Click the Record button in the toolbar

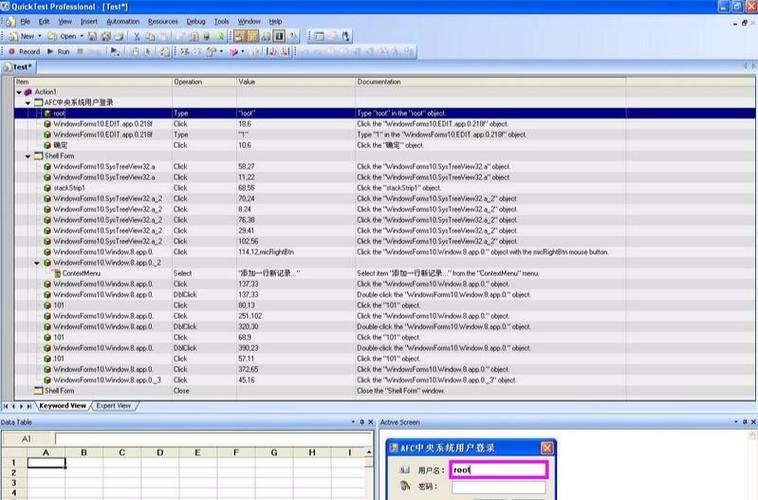24,51
